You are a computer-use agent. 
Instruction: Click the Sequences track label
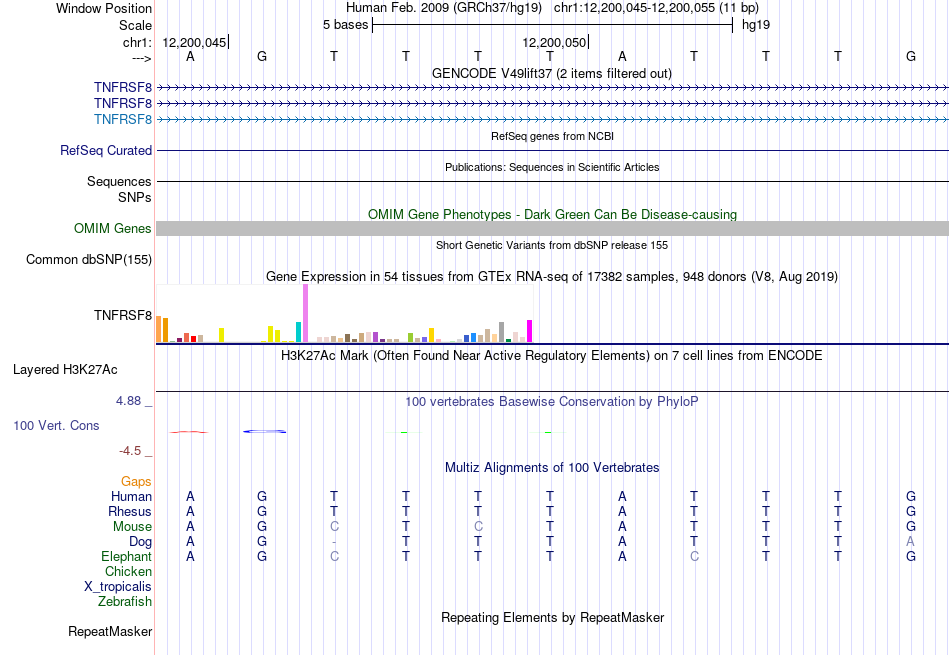[x=119, y=181]
